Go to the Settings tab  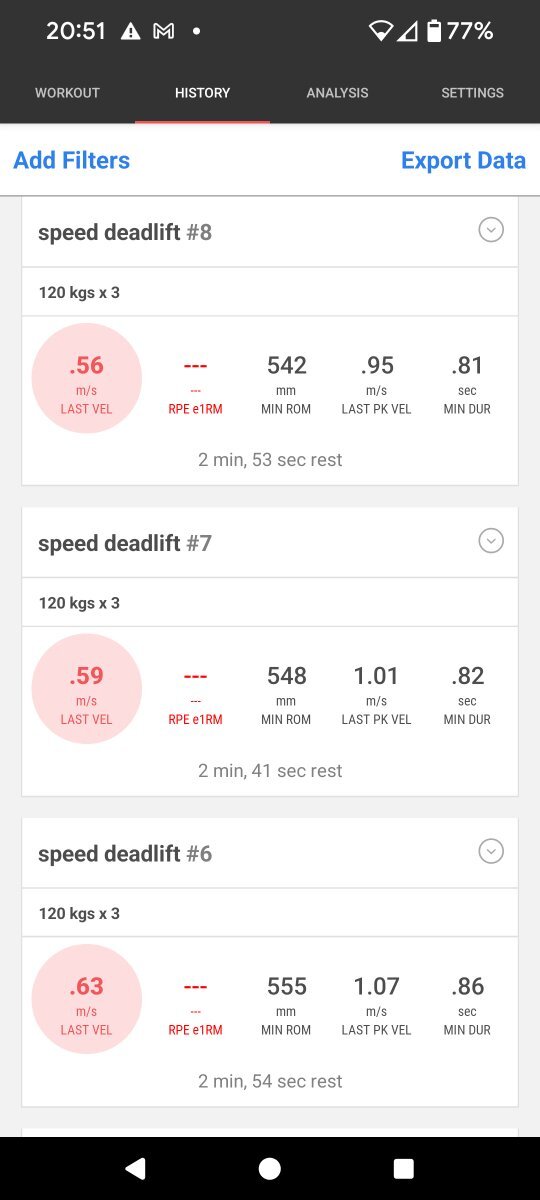tap(472, 93)
